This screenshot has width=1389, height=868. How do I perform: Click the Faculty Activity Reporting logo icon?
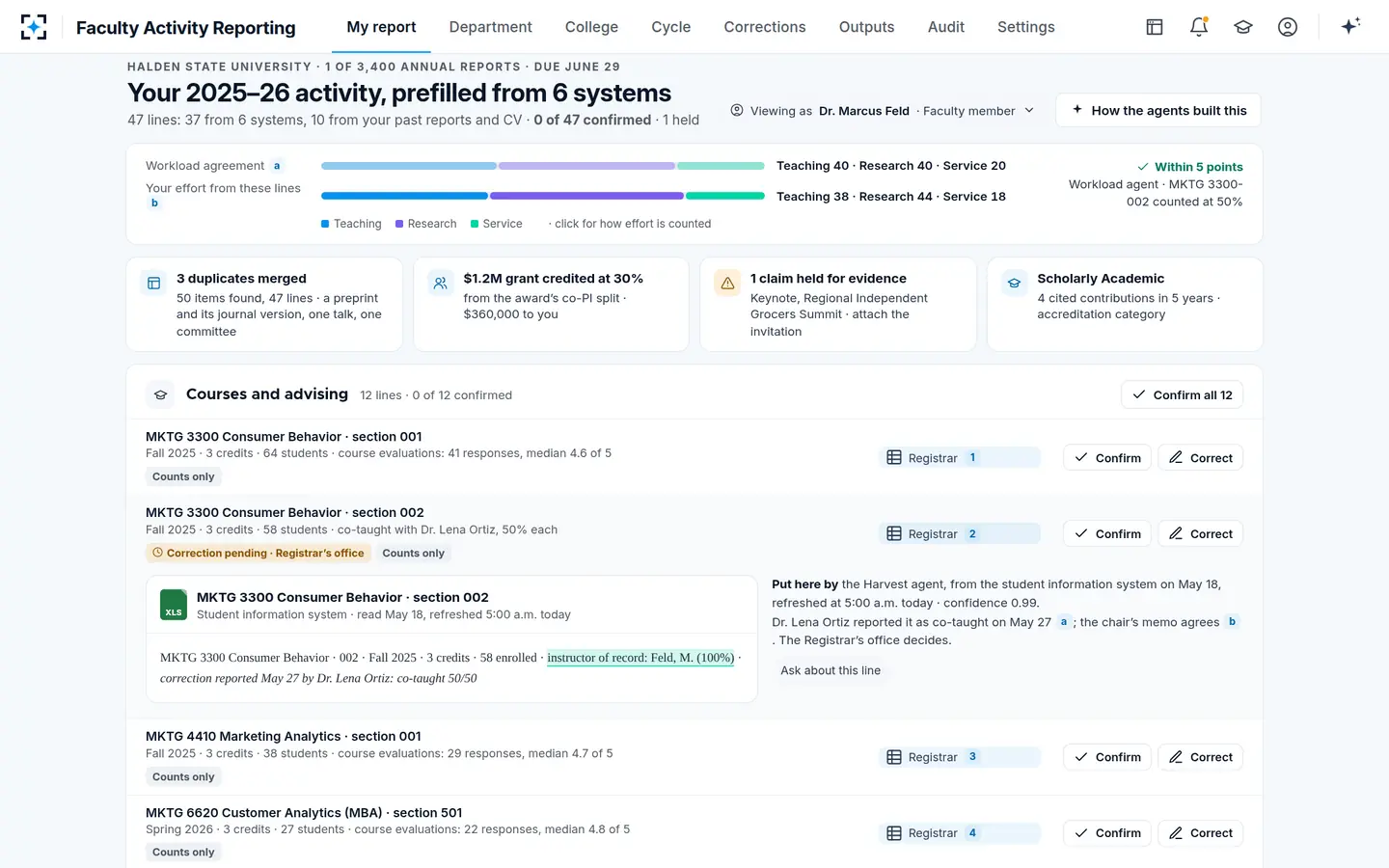click(x=34, y=27)
